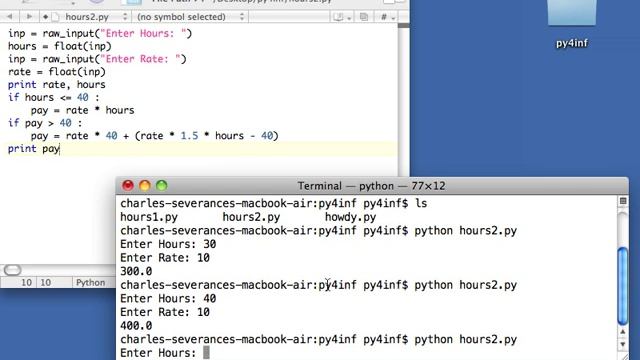The height and width of the screenshot is (360, 640).
Task: Click the included files icon in the navigation bar
Action: tap(364, 17)
